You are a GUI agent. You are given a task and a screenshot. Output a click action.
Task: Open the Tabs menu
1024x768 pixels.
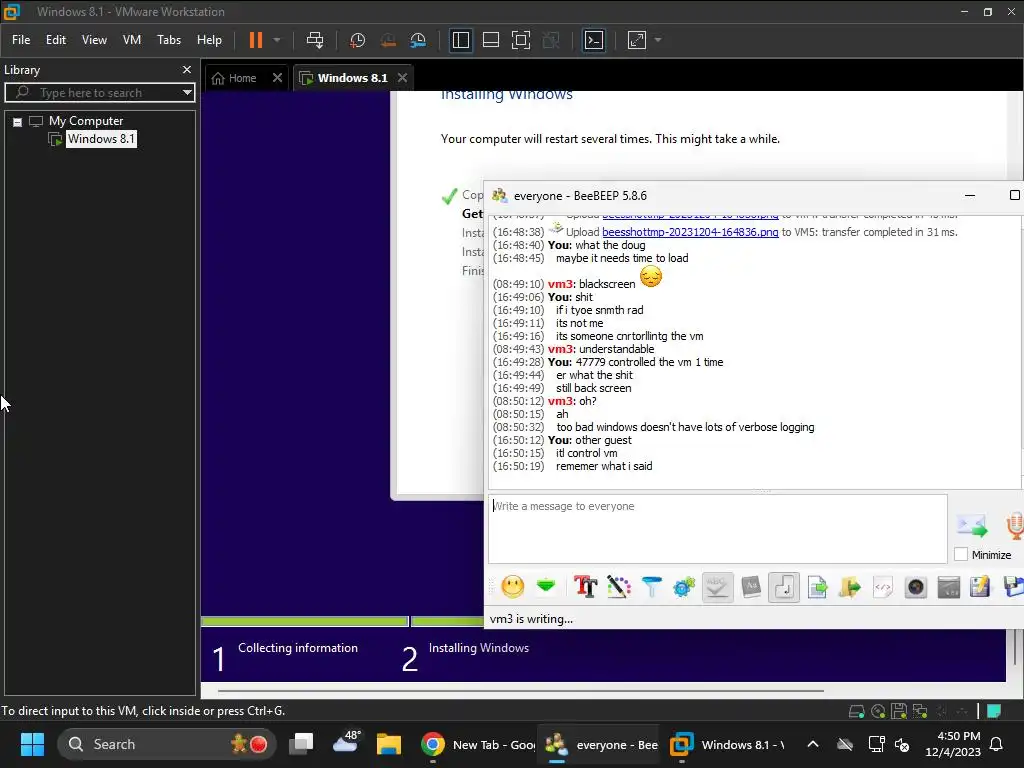click(x=168, y=40)
